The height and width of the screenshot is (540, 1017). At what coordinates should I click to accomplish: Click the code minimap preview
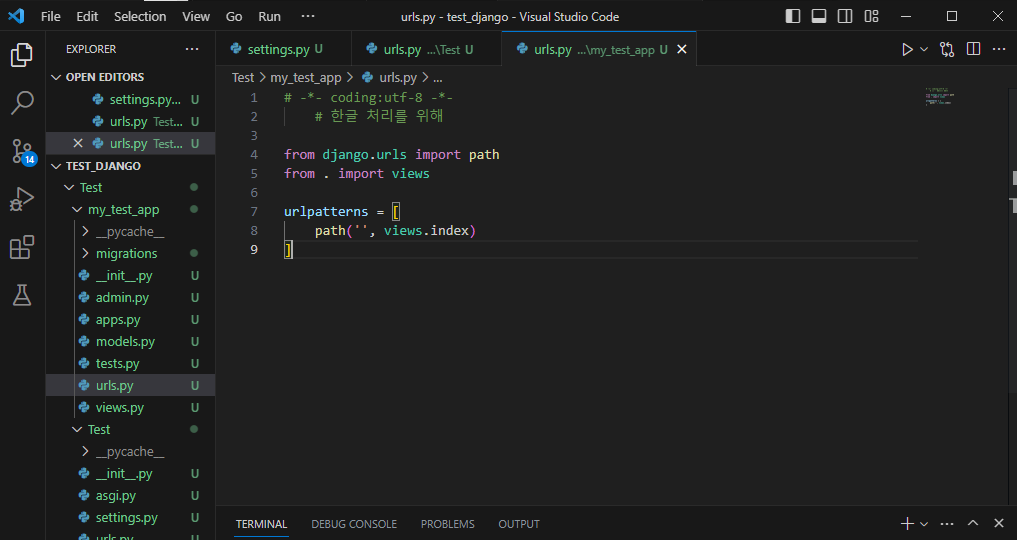pos(940,97)
